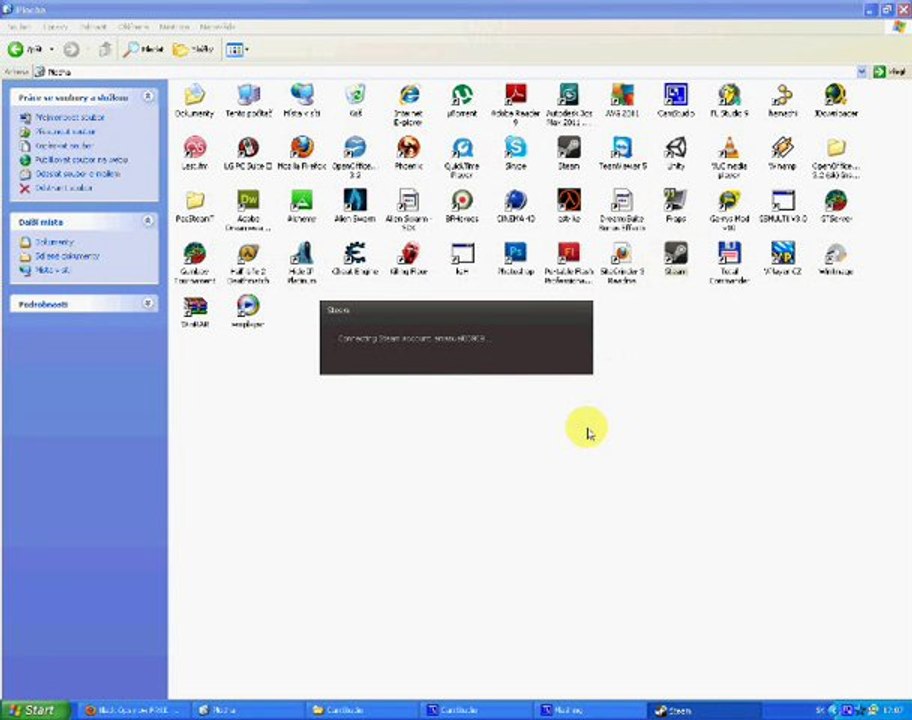
Task: Open the Zobrazit menu
Action: [93, 27]
